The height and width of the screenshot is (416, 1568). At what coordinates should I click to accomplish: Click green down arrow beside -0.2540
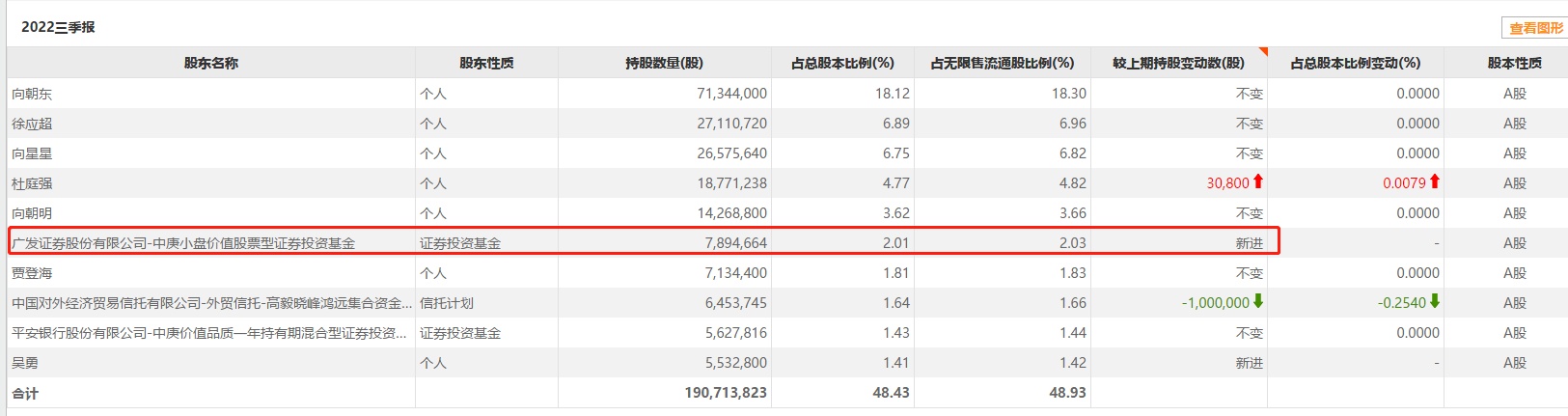(1435, 301)
